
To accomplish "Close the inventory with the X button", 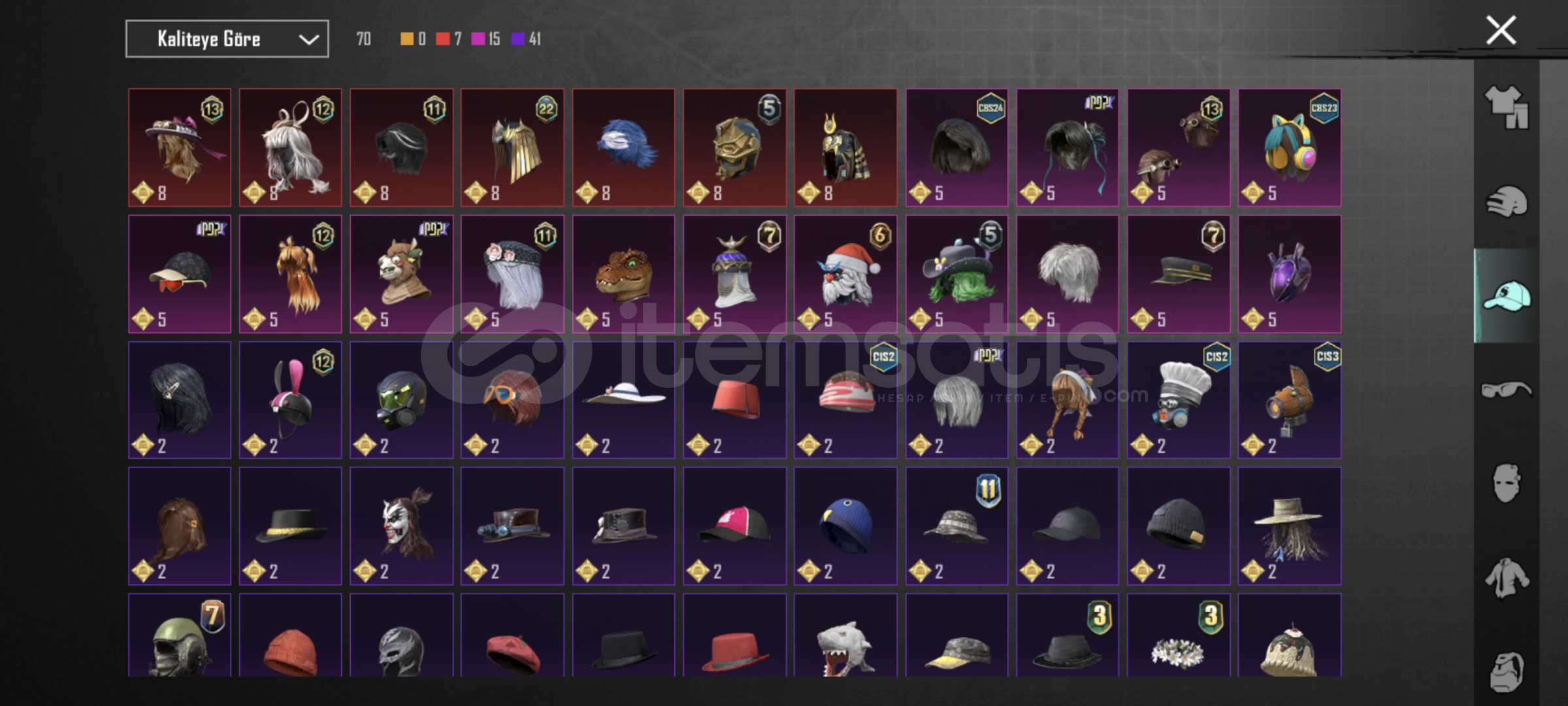I will (1501, 31).
